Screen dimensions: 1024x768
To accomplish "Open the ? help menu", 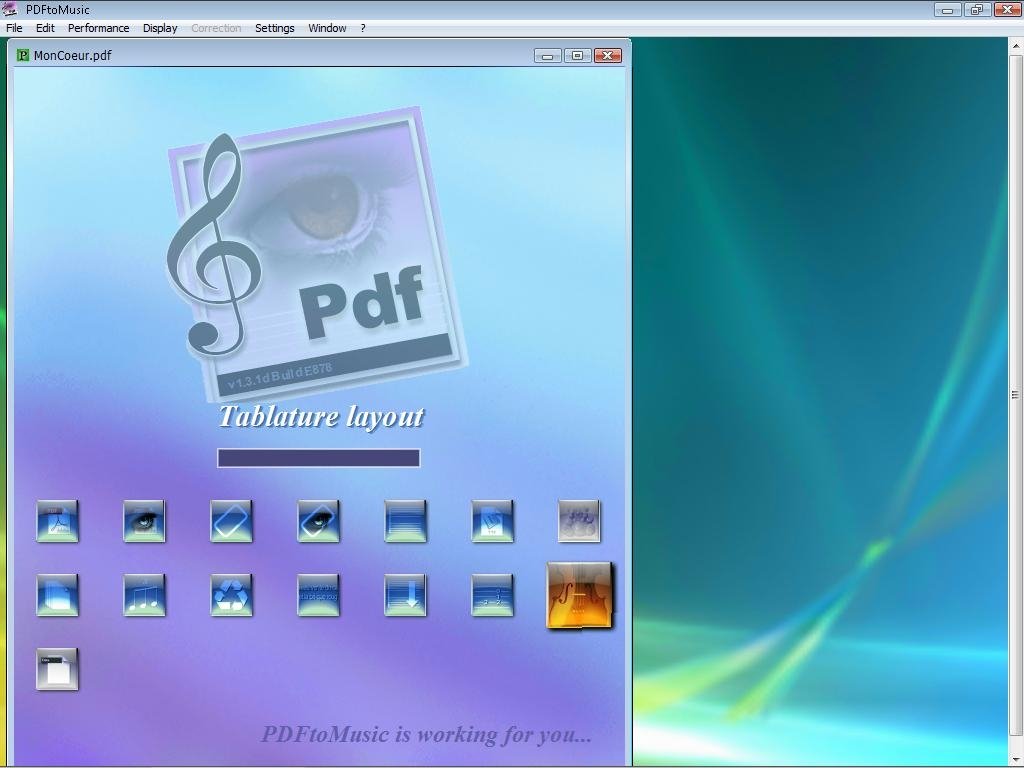I will 362,28.
